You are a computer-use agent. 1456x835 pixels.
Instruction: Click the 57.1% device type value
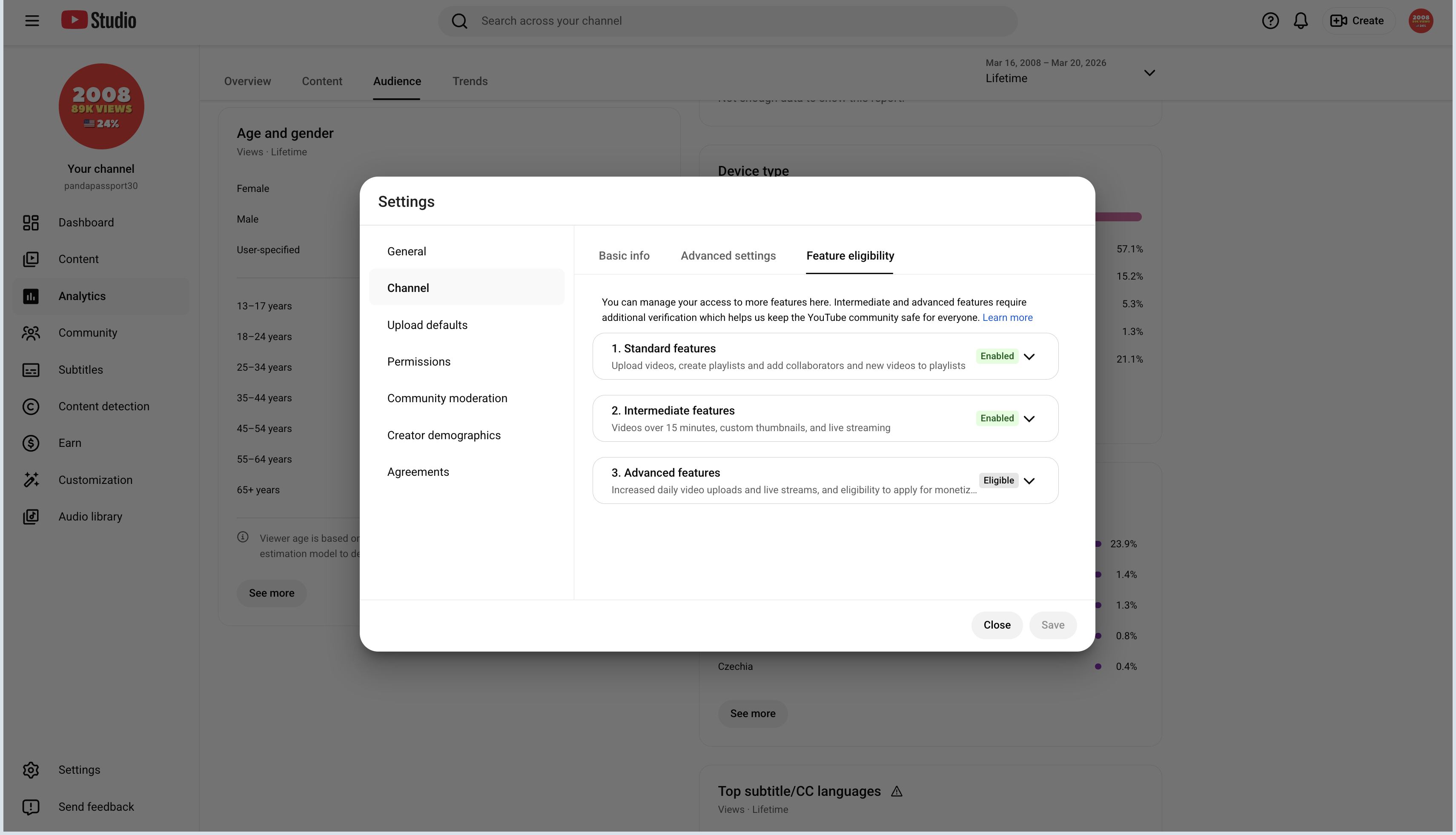tap(1129, 249)
